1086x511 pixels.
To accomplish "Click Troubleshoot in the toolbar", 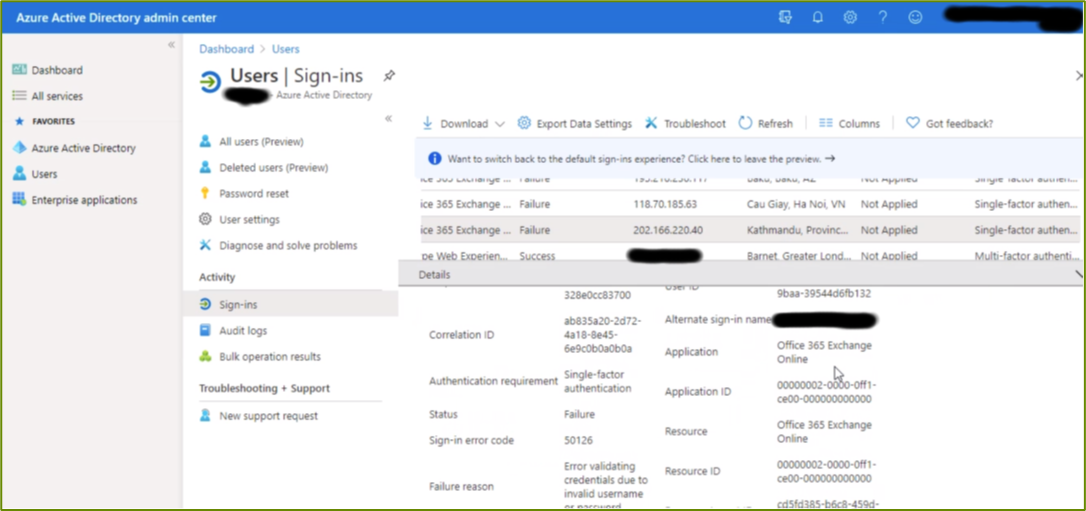I will (x=685, y=123).
